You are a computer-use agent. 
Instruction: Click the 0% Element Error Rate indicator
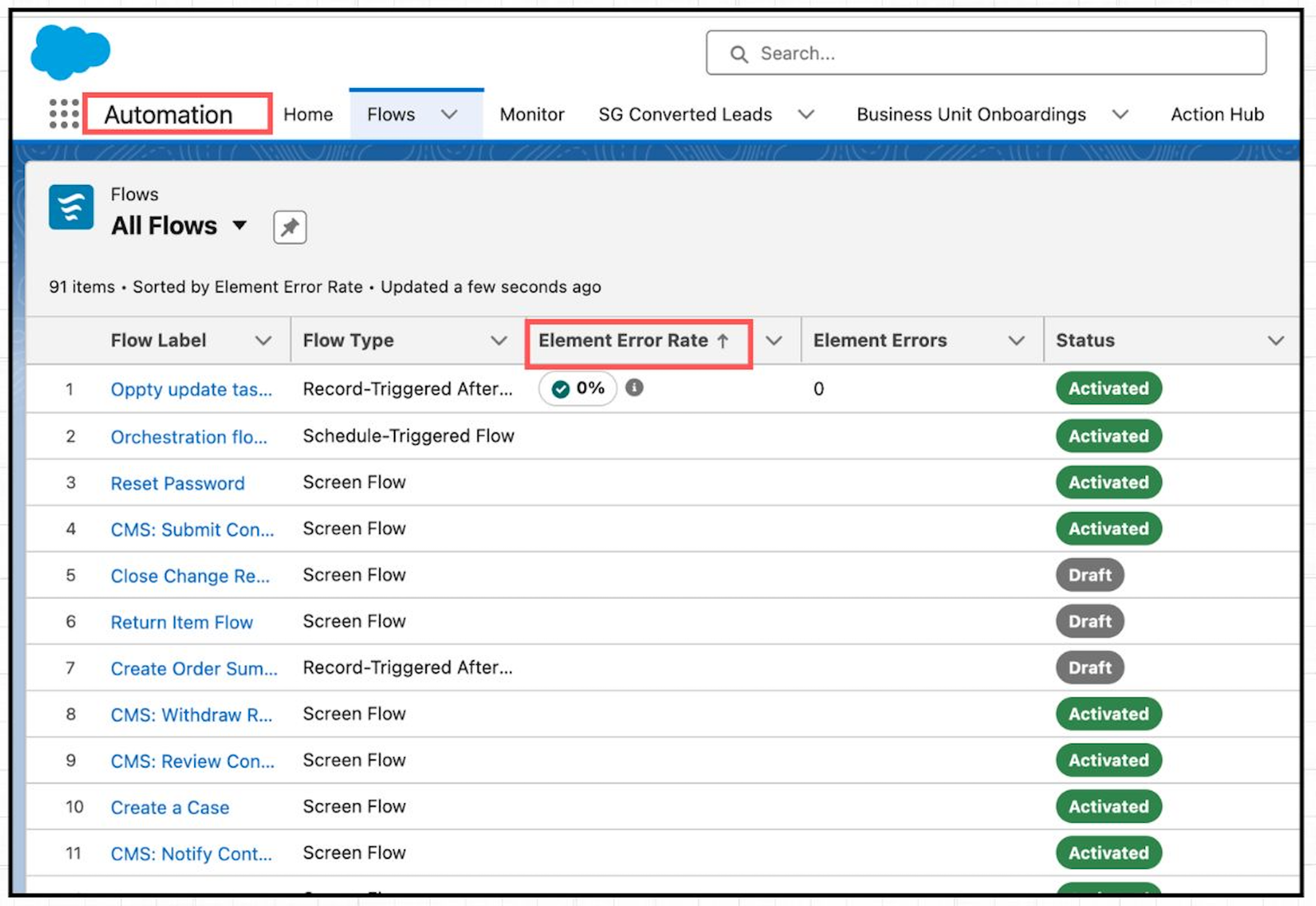pyautogui.click(x=577, y=388)
